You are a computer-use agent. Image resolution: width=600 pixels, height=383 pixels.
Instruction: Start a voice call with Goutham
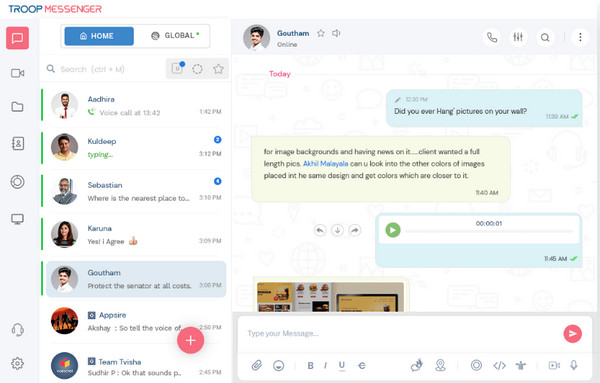pyautogui.click(x=492, y=37)
